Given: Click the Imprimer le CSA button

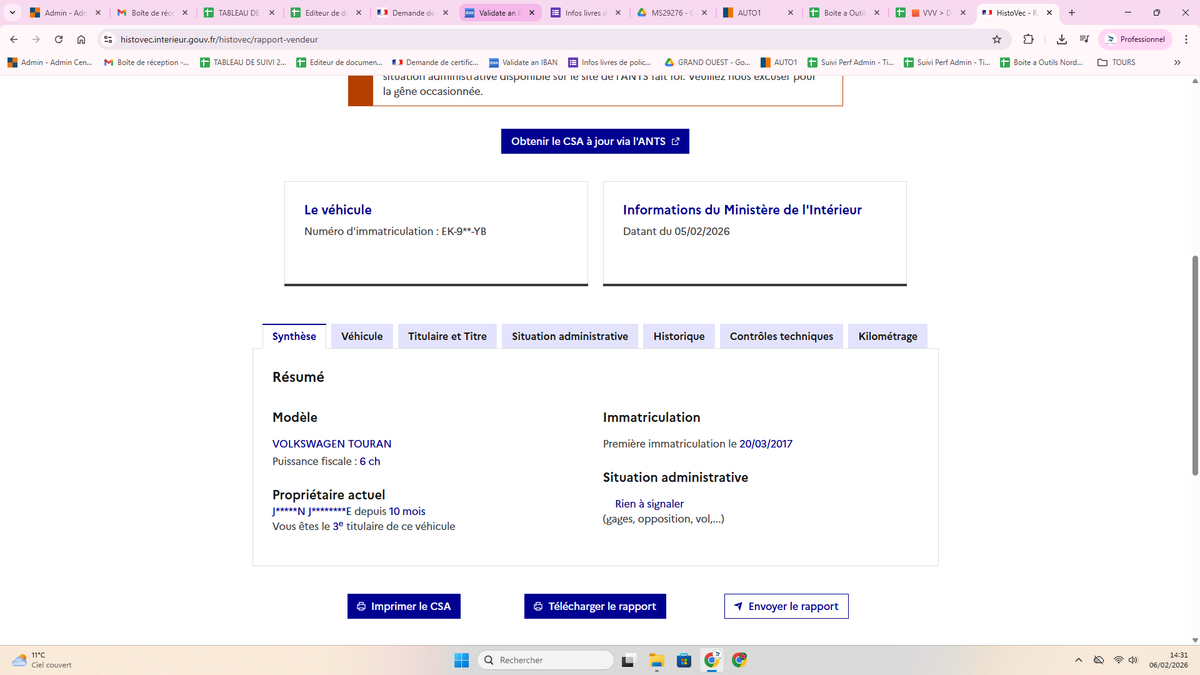Looking at the screenshot, I should 404,606.
